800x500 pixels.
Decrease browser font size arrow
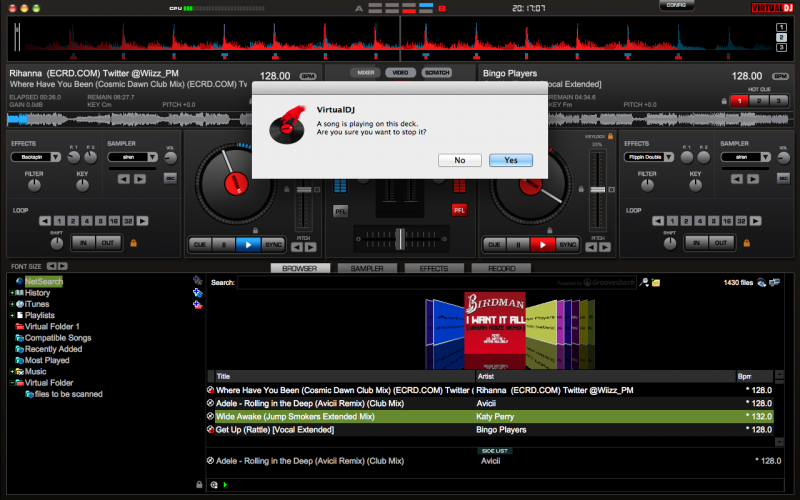[x=51, y=266]
